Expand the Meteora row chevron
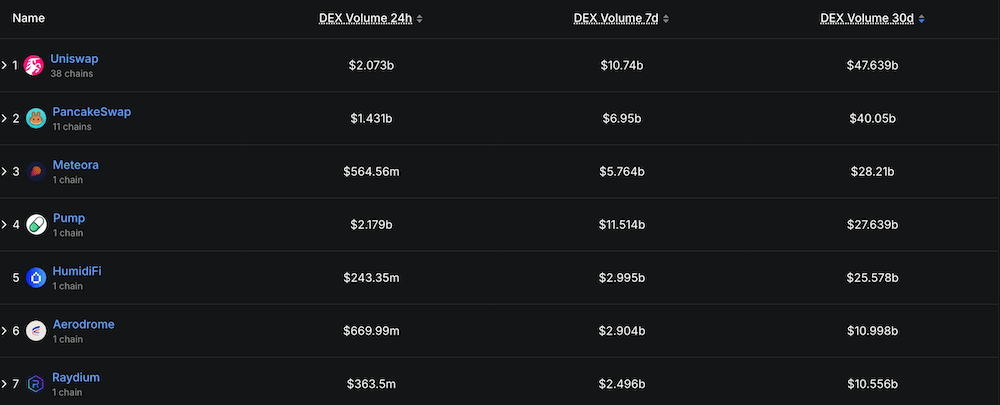The width and height of the screenshot is (1000, 405). point(4,172)
